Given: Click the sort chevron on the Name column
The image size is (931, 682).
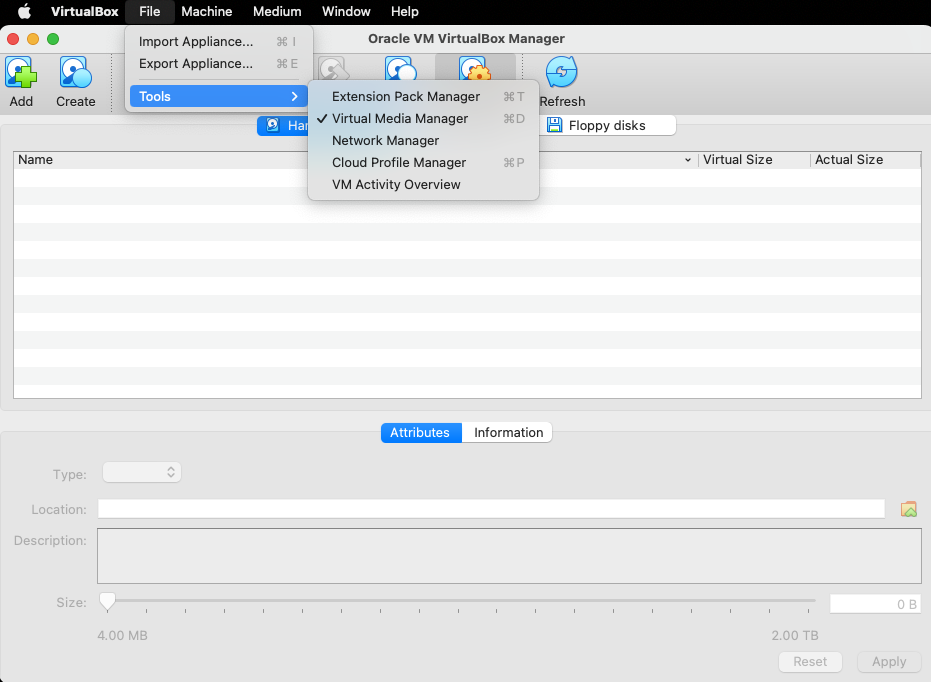Looking at the screenshot, I should (687, 159).
